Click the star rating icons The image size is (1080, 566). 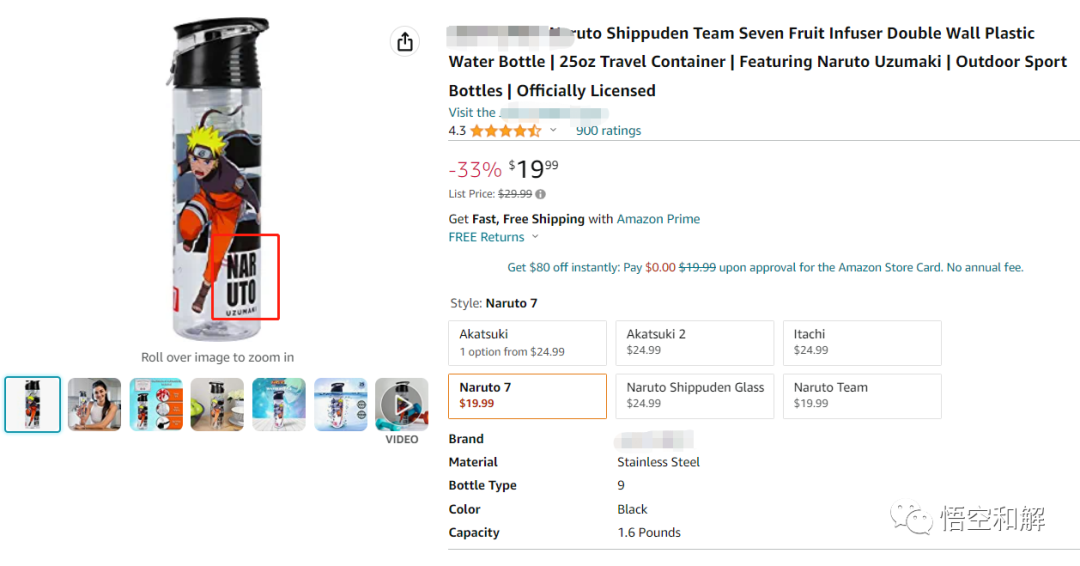pos(505,131)
